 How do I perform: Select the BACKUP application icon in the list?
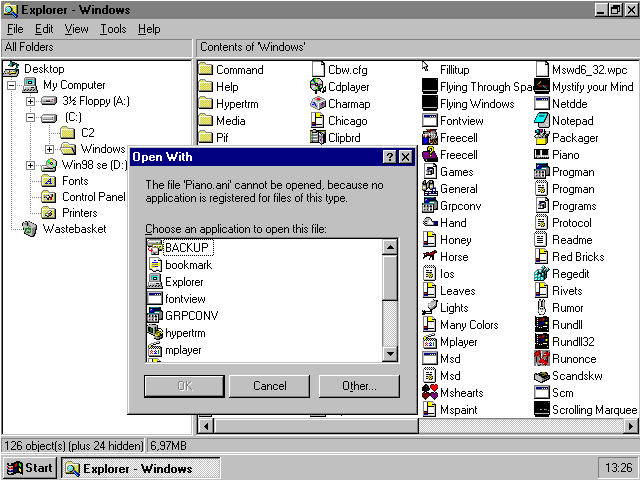(x=155, y=248)
